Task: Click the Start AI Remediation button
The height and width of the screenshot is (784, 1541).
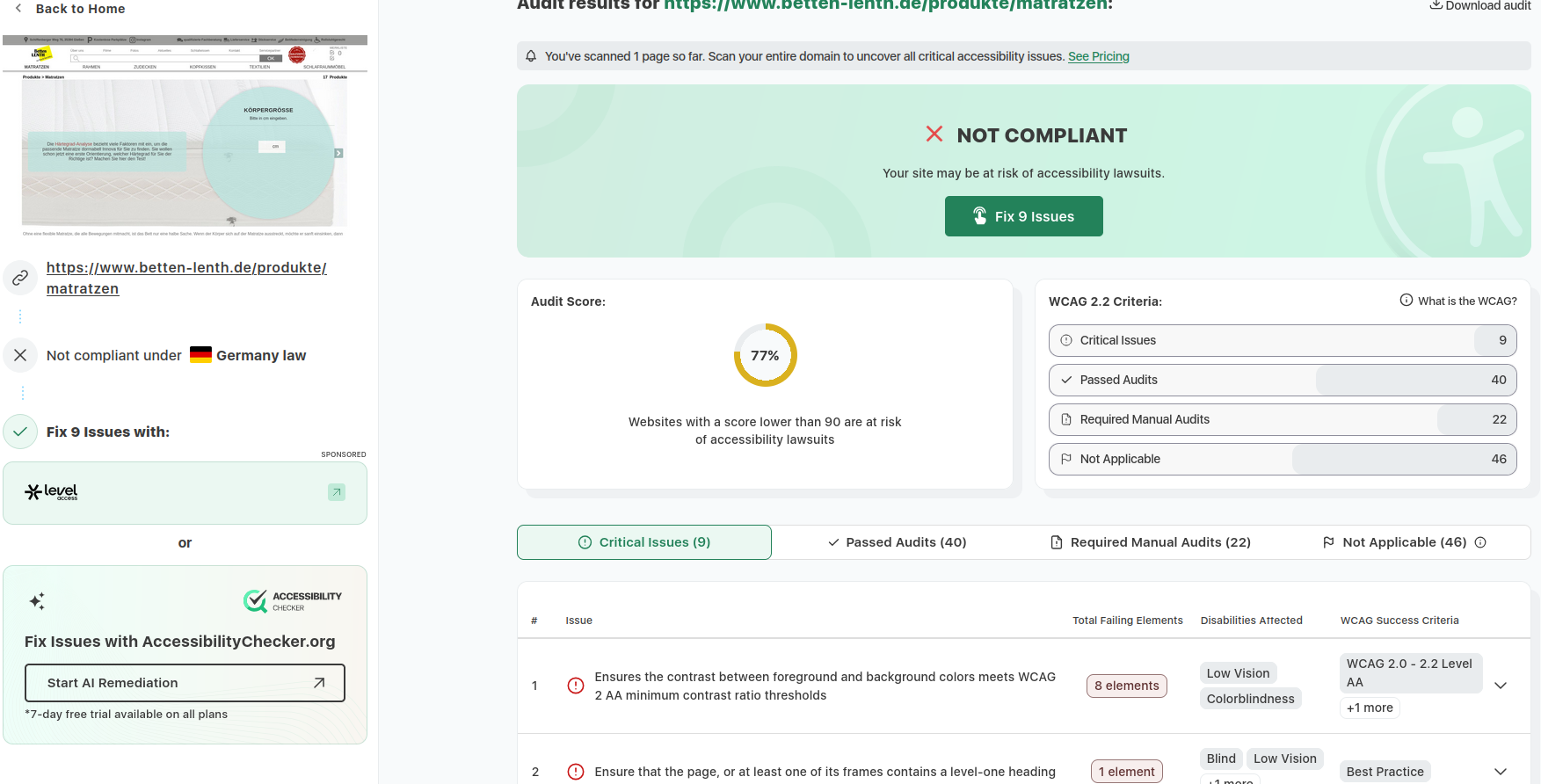Action: (x=185, y=683)
